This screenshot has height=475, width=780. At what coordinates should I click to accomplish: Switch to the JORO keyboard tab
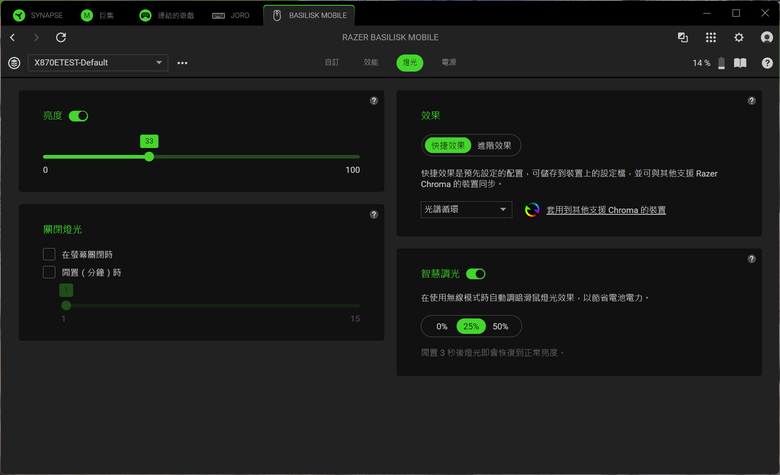pyautogui.click(x=230, y=15)
